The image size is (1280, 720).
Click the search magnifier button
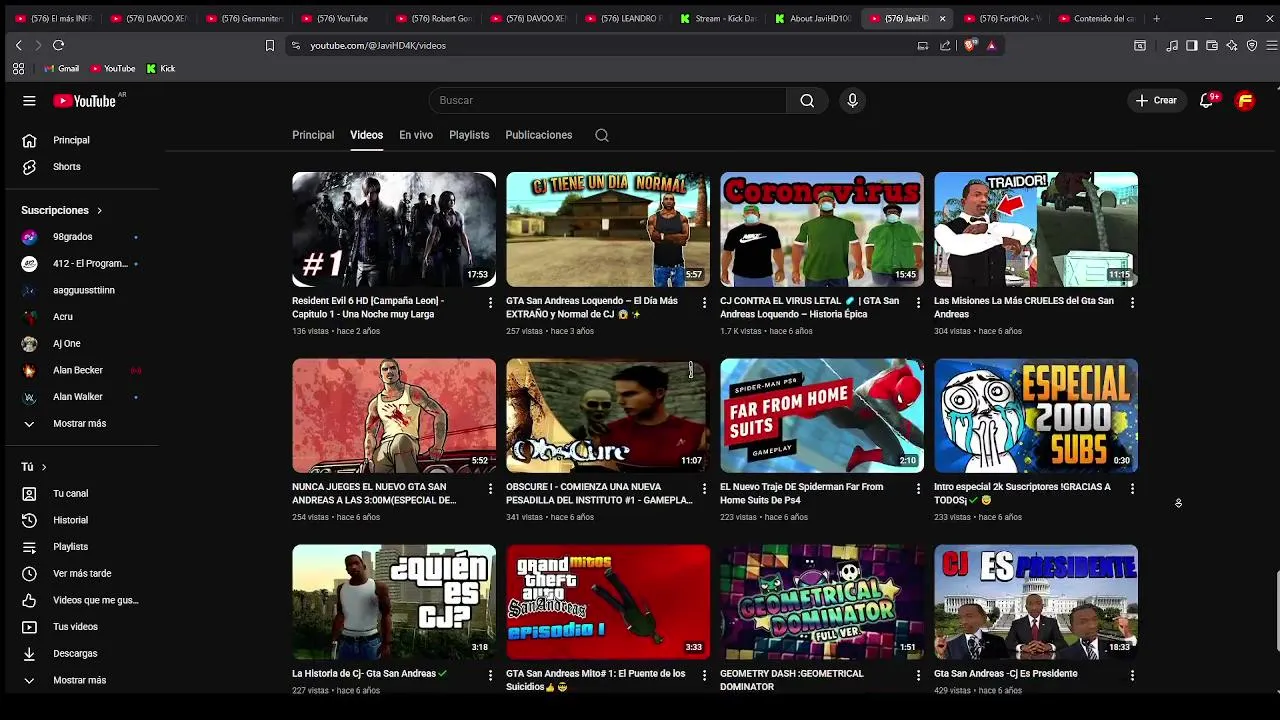click(807, 100)
